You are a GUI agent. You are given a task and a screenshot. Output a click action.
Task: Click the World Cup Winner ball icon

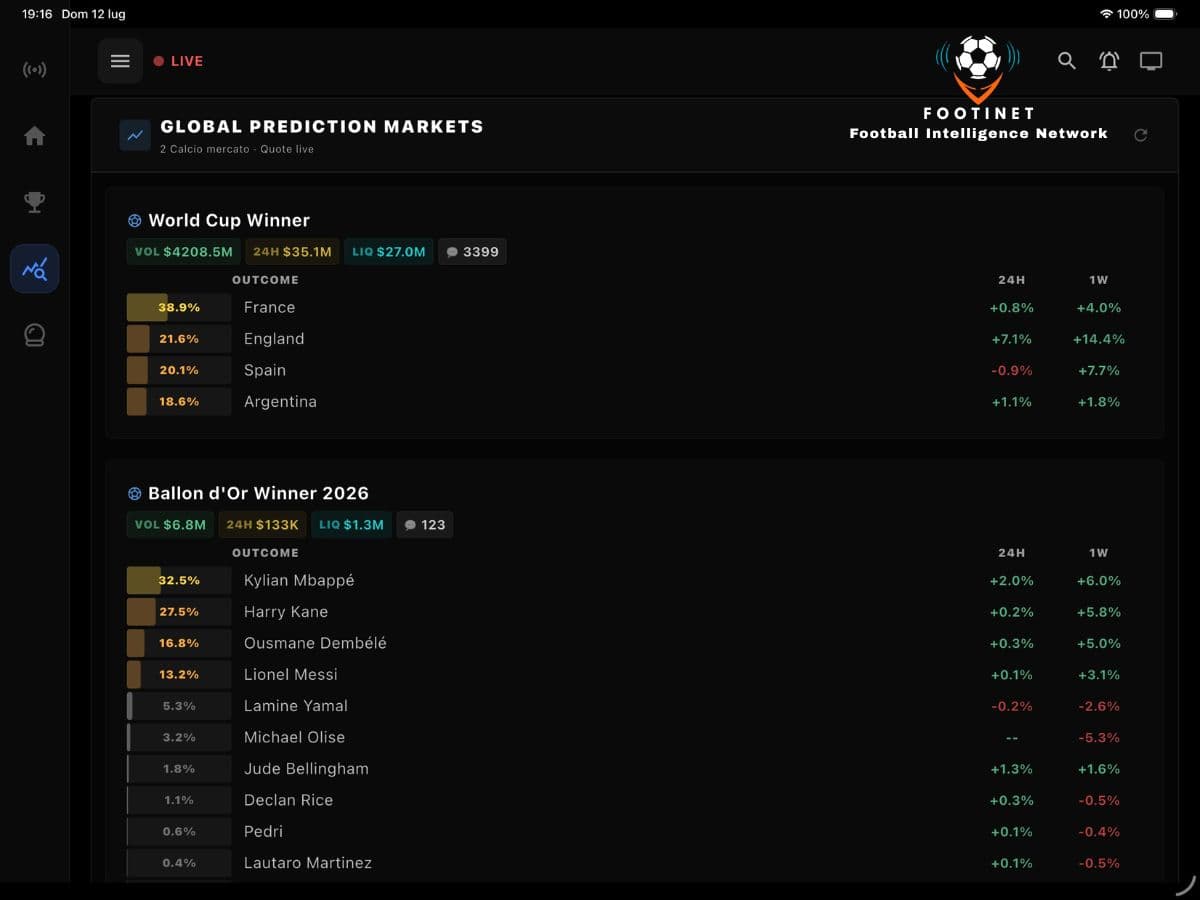(135, 221)
